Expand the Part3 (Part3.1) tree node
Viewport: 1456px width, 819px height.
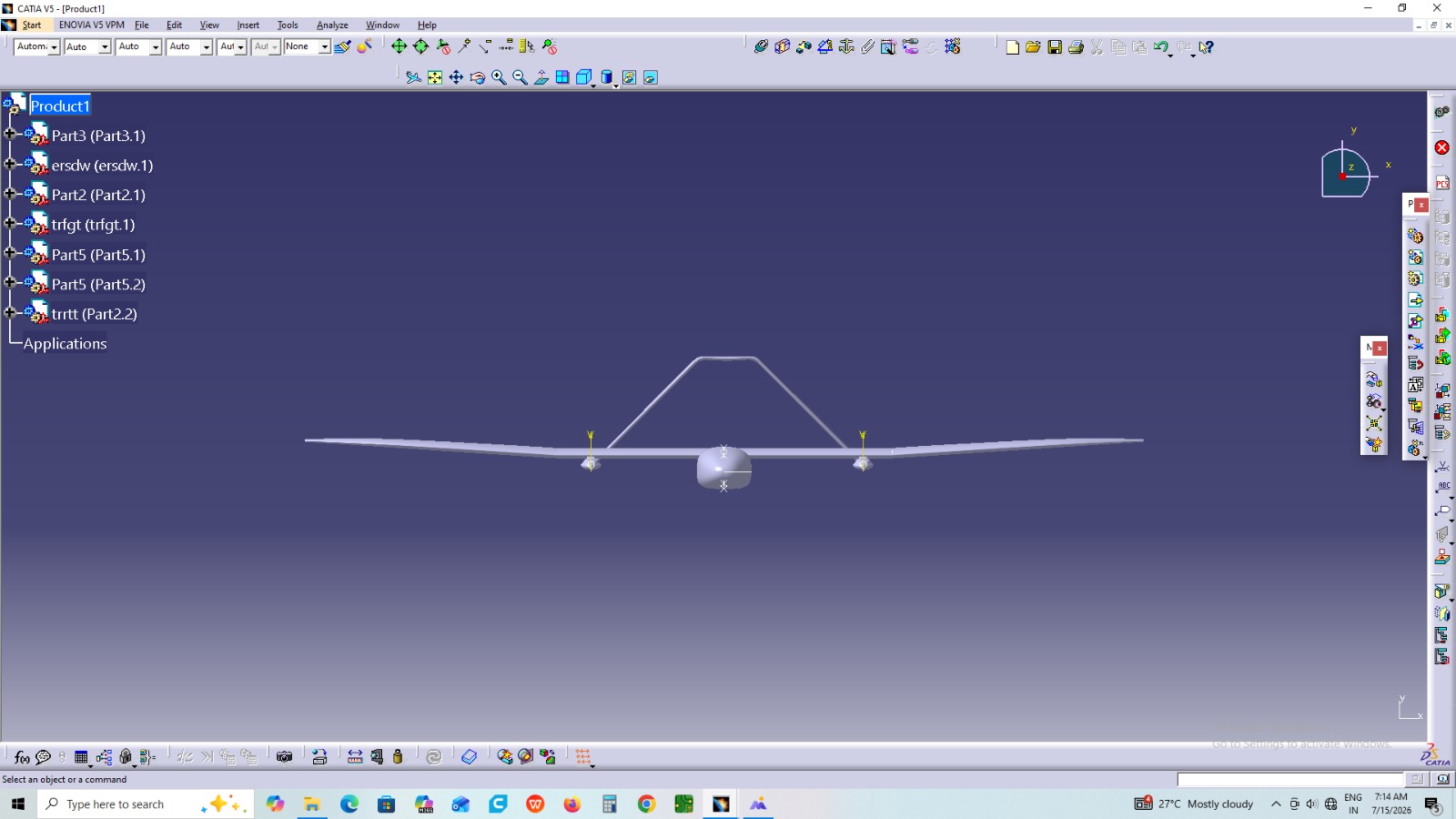pyautogui.click(x=10, y=135)
